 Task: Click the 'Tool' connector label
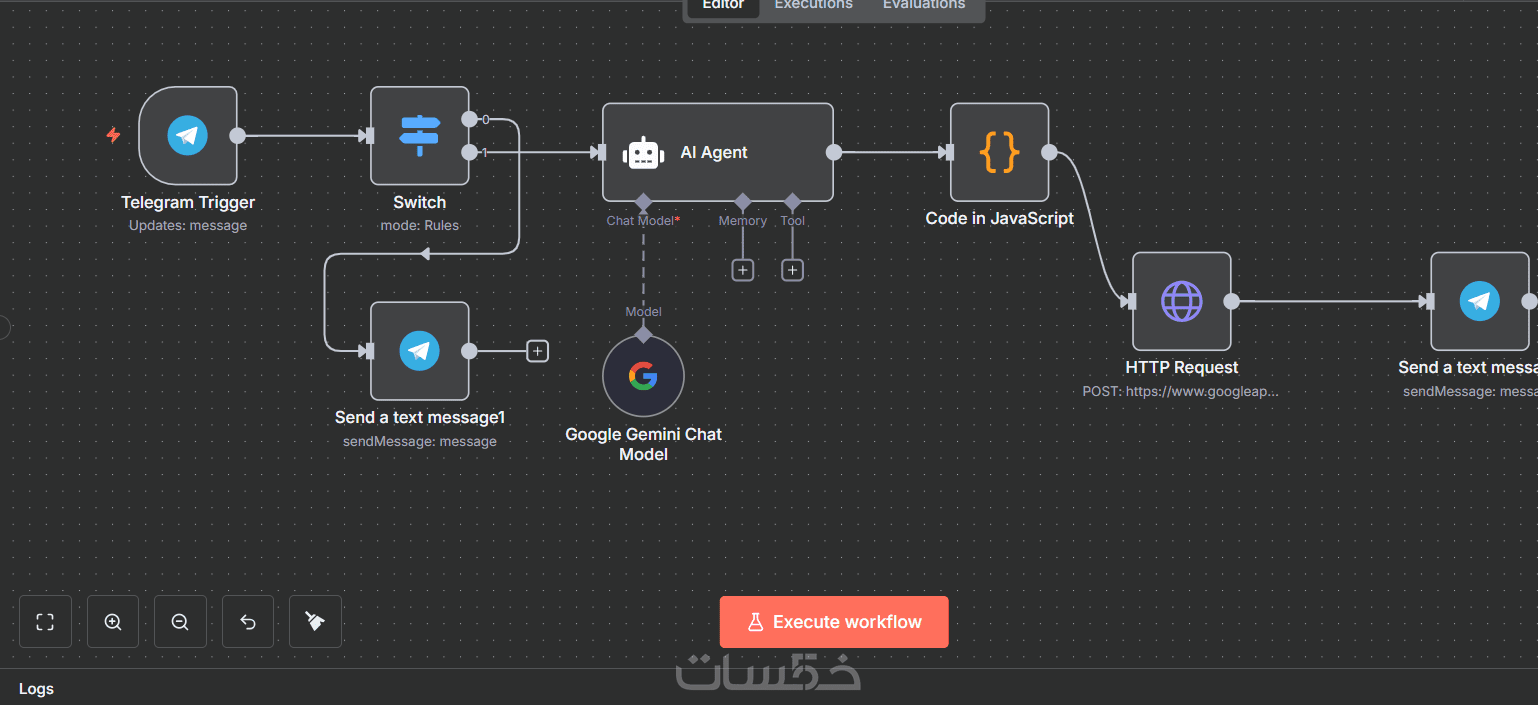(793, 221)
